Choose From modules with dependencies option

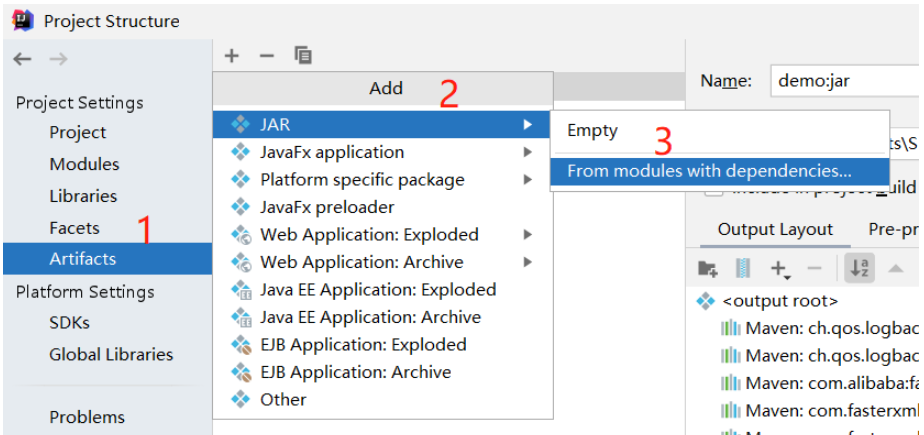709,171
